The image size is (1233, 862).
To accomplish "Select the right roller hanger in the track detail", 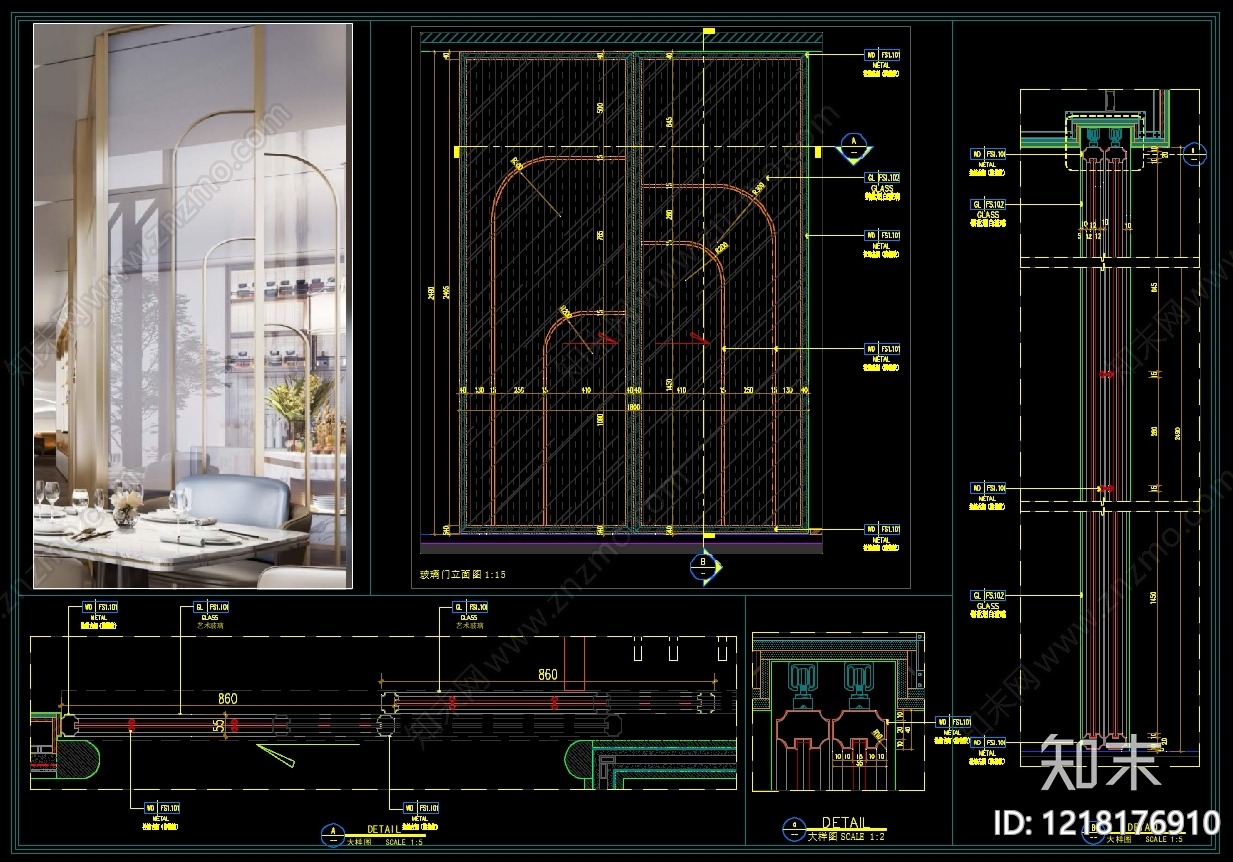I will (x=857, y=684).
